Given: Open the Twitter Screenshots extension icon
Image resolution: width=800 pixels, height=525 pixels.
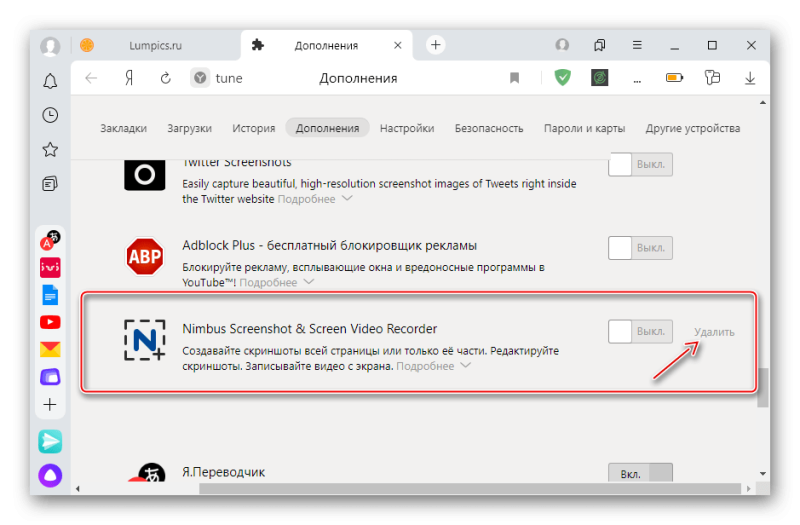Looking at the screenshot, I should (145, 175).
